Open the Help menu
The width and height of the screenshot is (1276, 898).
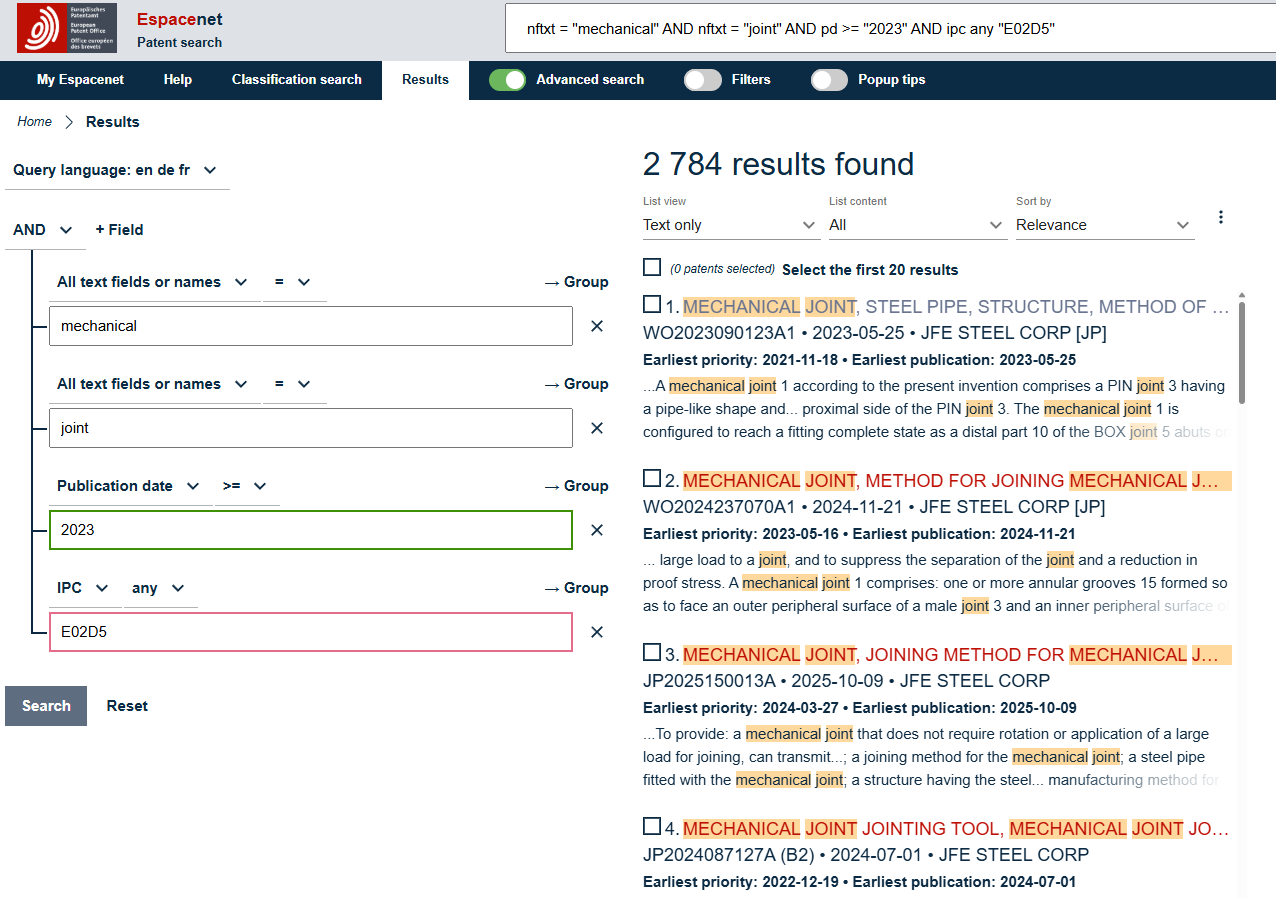click(x=177, y=80)
